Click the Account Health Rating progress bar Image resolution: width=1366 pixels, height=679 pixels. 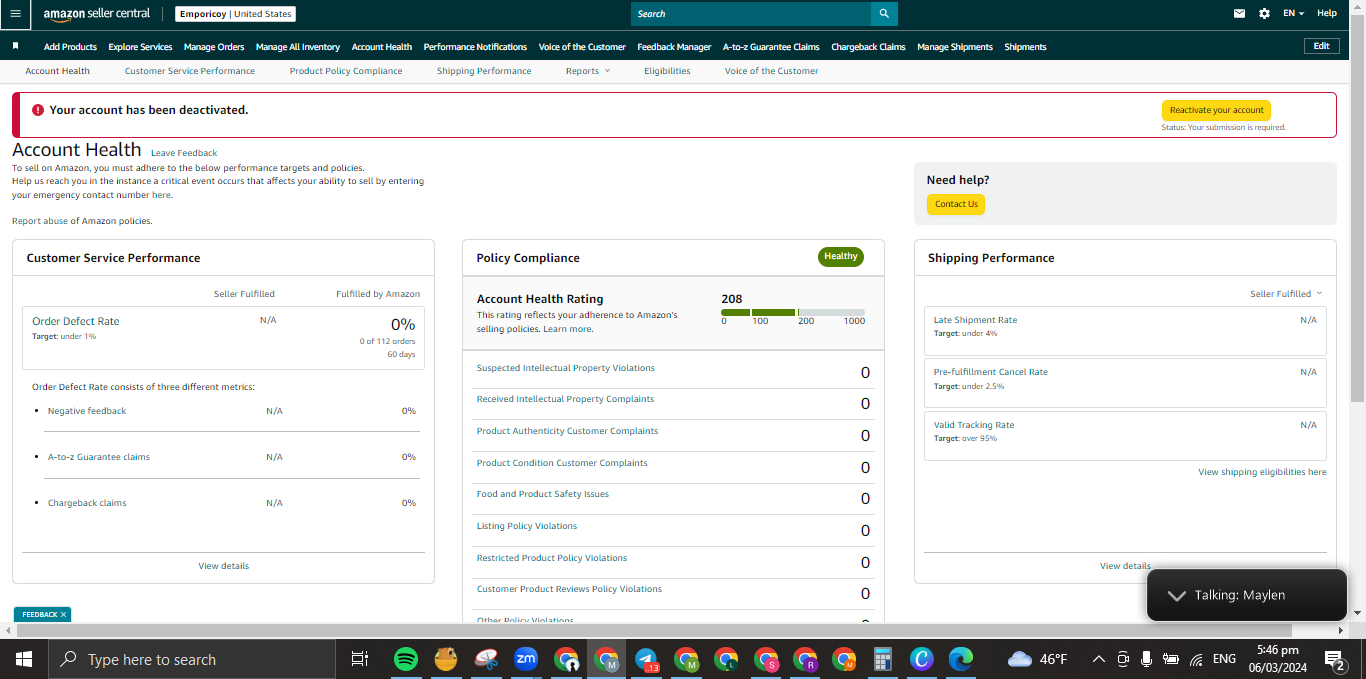coord(793,313)
